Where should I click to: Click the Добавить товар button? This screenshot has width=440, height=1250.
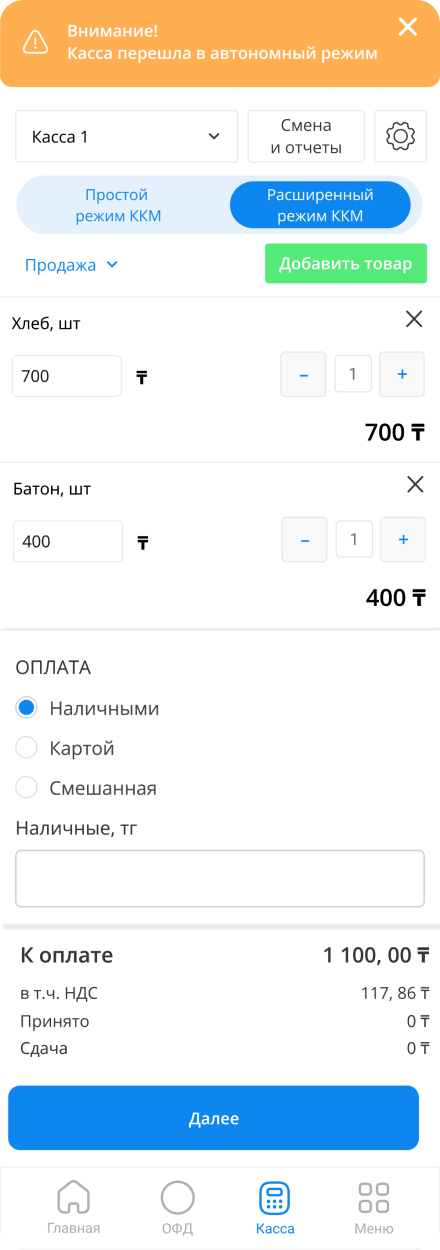point(346,264)
